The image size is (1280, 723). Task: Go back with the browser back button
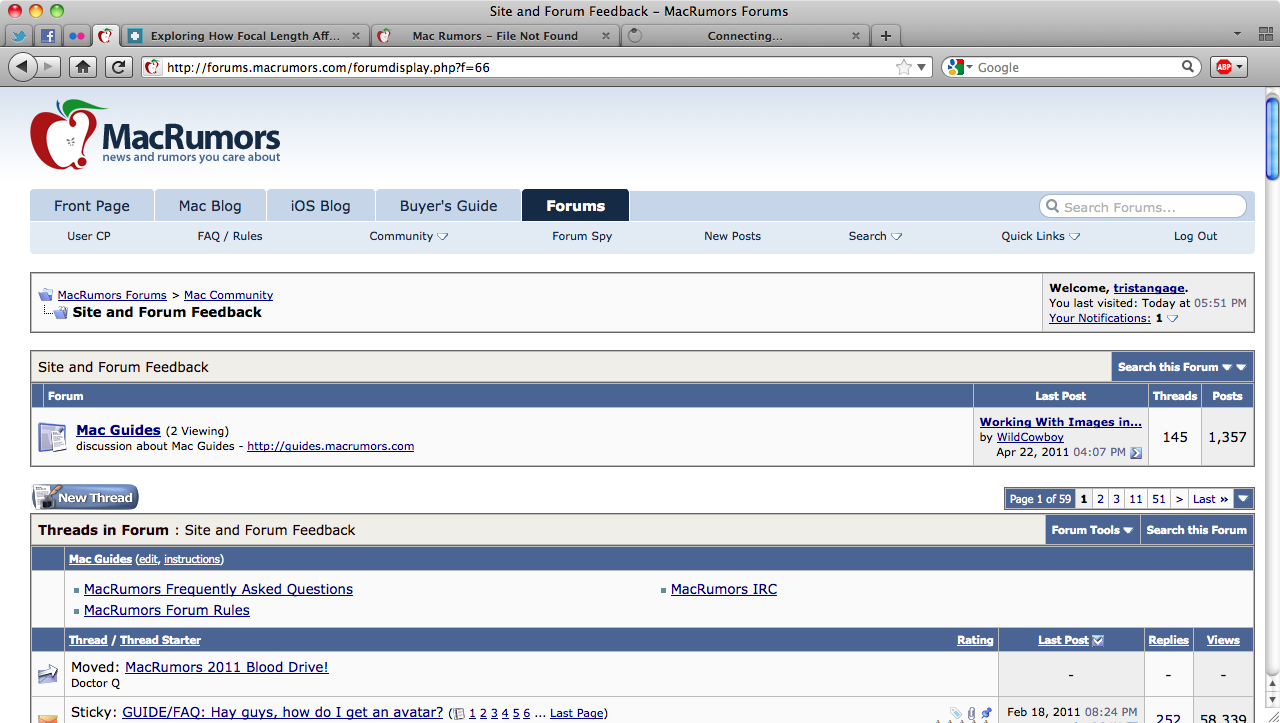click(x=22, y=67)
